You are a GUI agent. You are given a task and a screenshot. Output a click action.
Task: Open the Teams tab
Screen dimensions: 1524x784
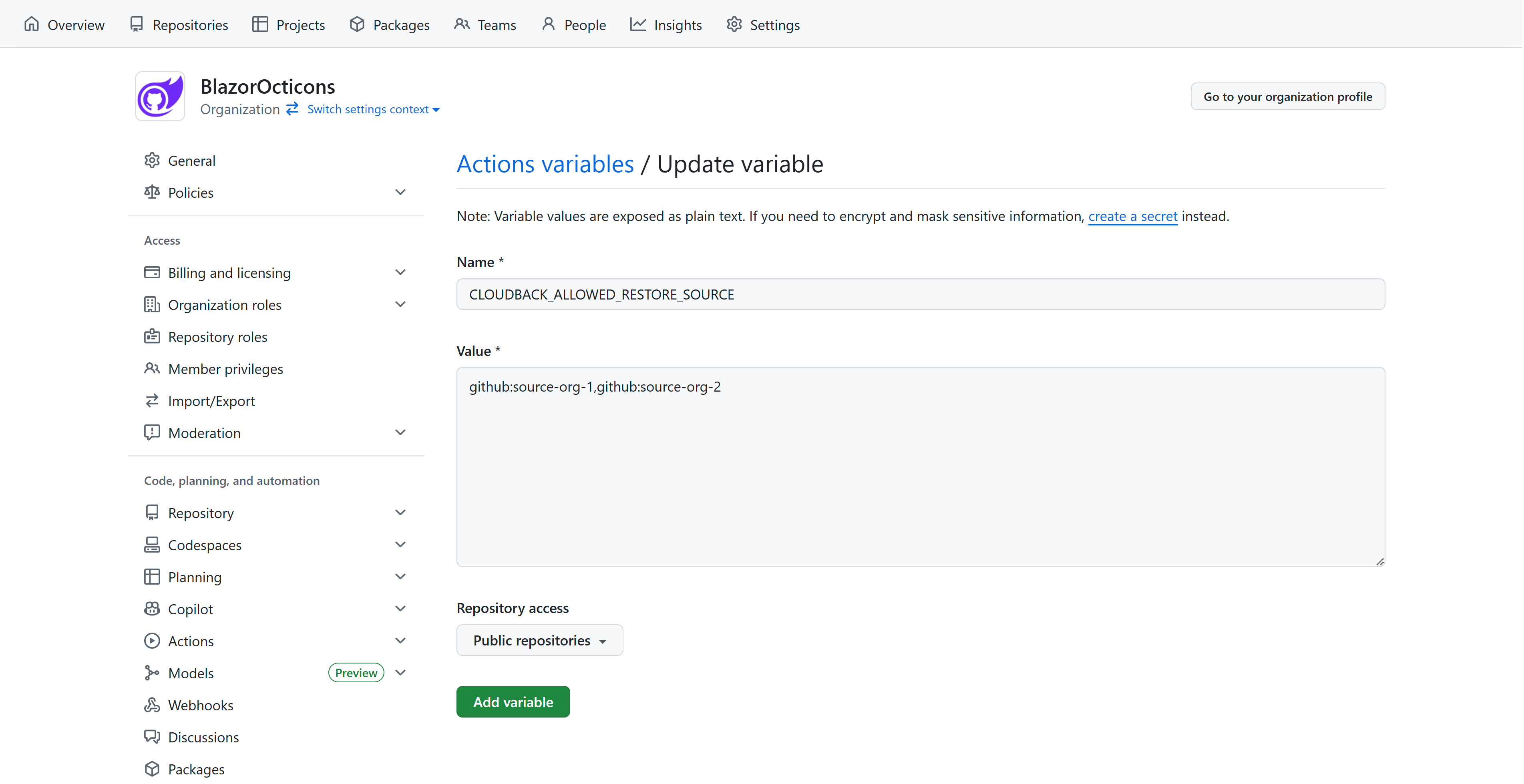[x=485, y=24]
